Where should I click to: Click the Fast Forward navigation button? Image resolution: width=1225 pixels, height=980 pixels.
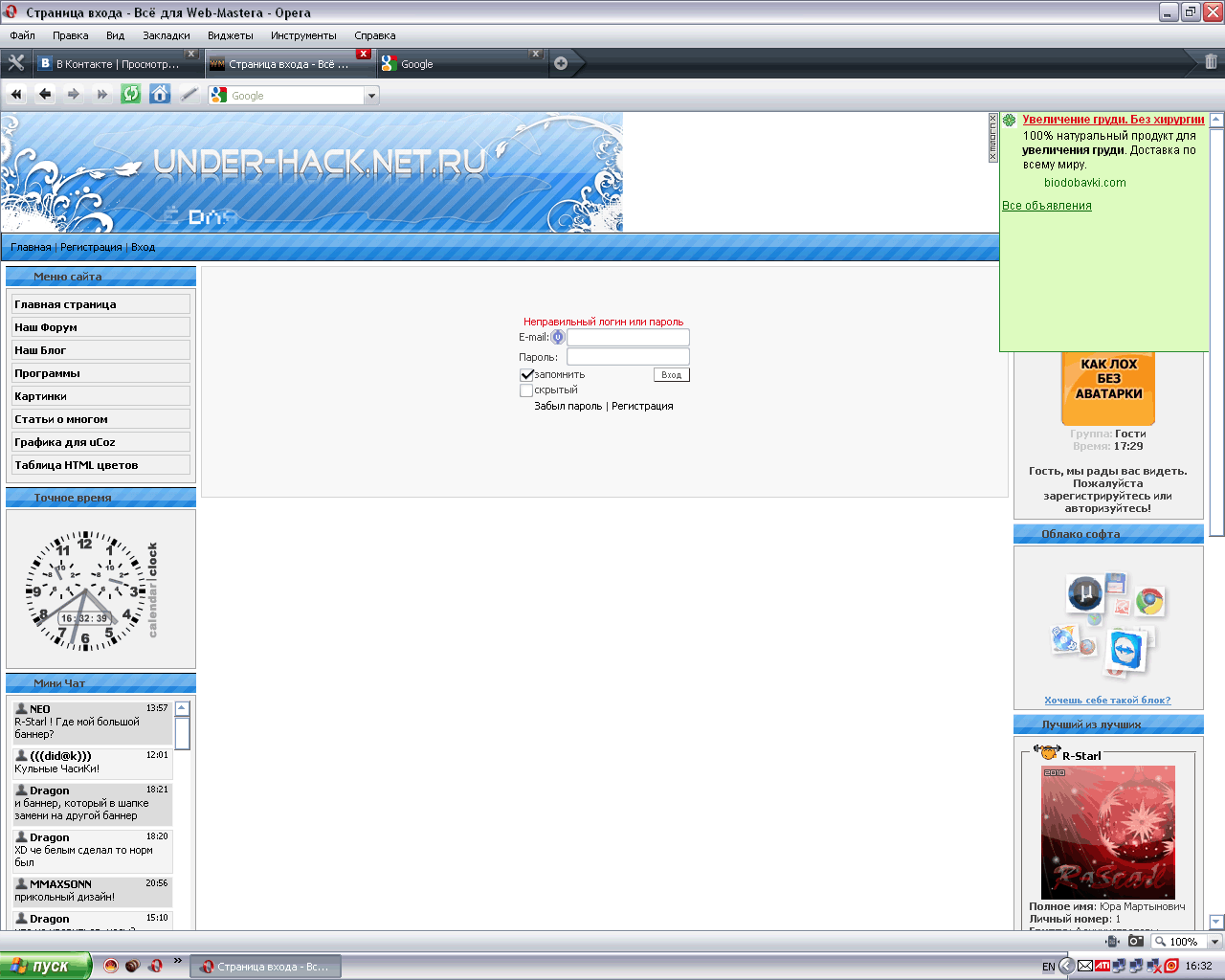(102, 94)
